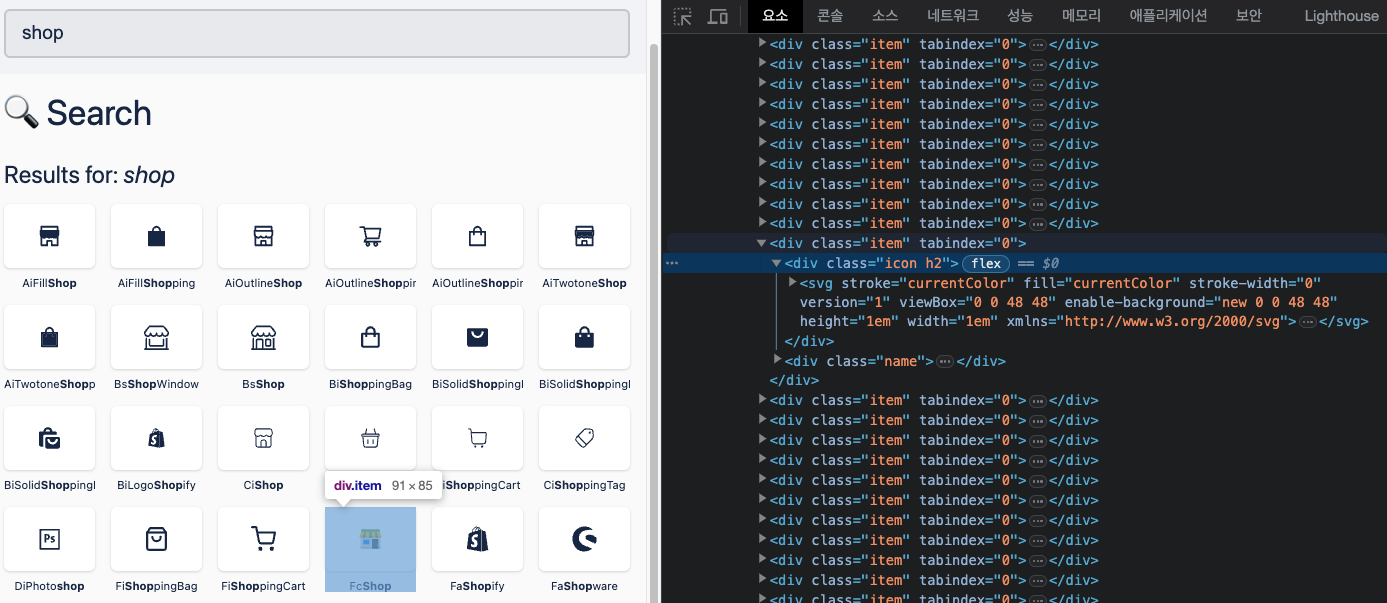Viewport: 1387px width, 603px height.
Task: Collapse the div class="icon h2" node
Action: pos(777,263)
